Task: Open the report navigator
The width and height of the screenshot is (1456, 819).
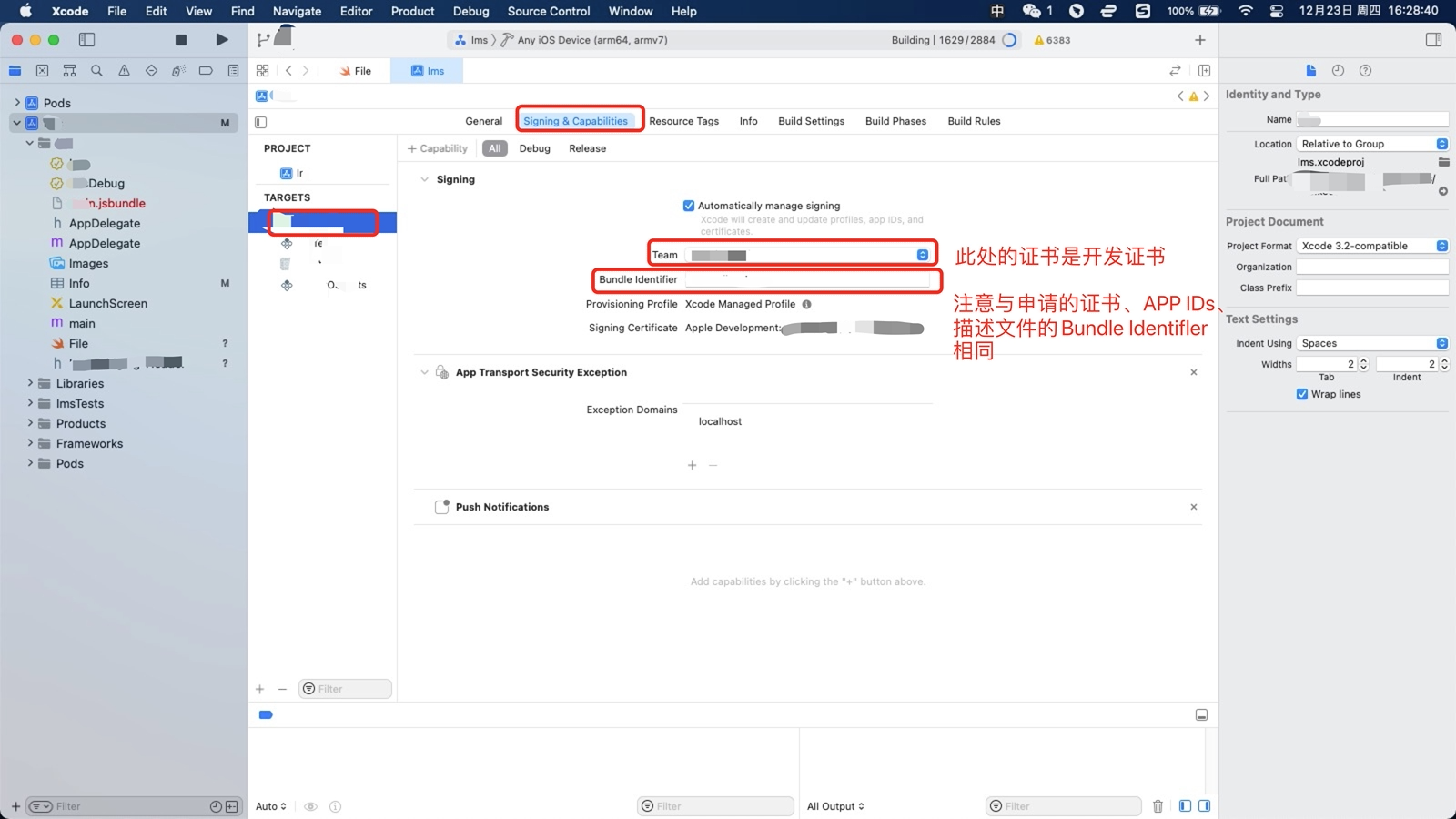Action: click(233, 70)
